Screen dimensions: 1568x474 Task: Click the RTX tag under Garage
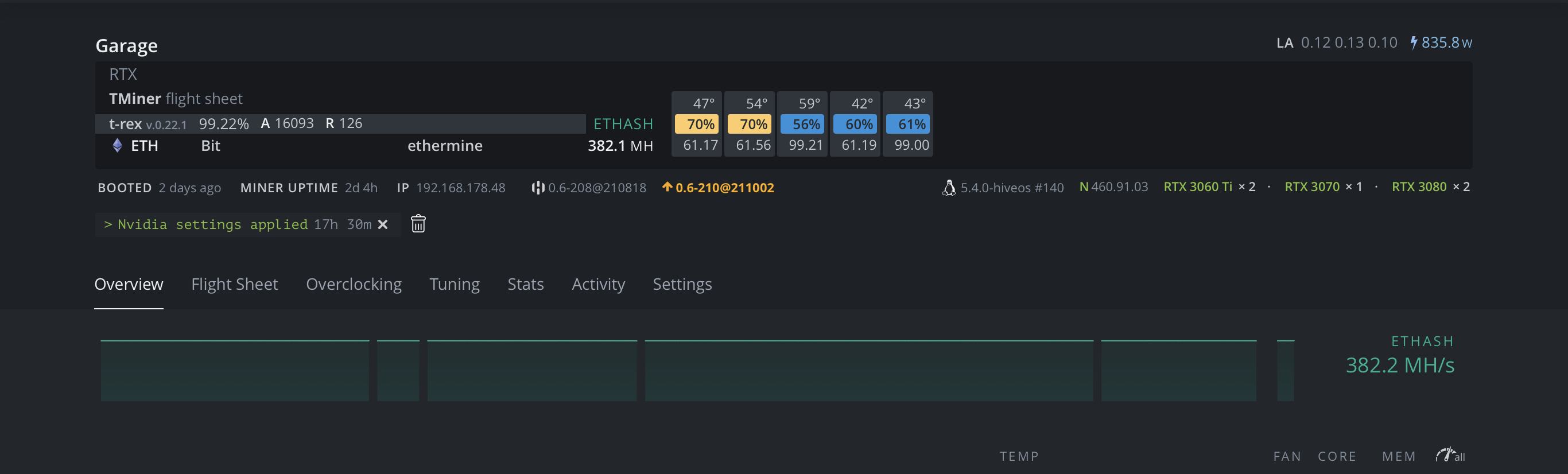(123, 74)
